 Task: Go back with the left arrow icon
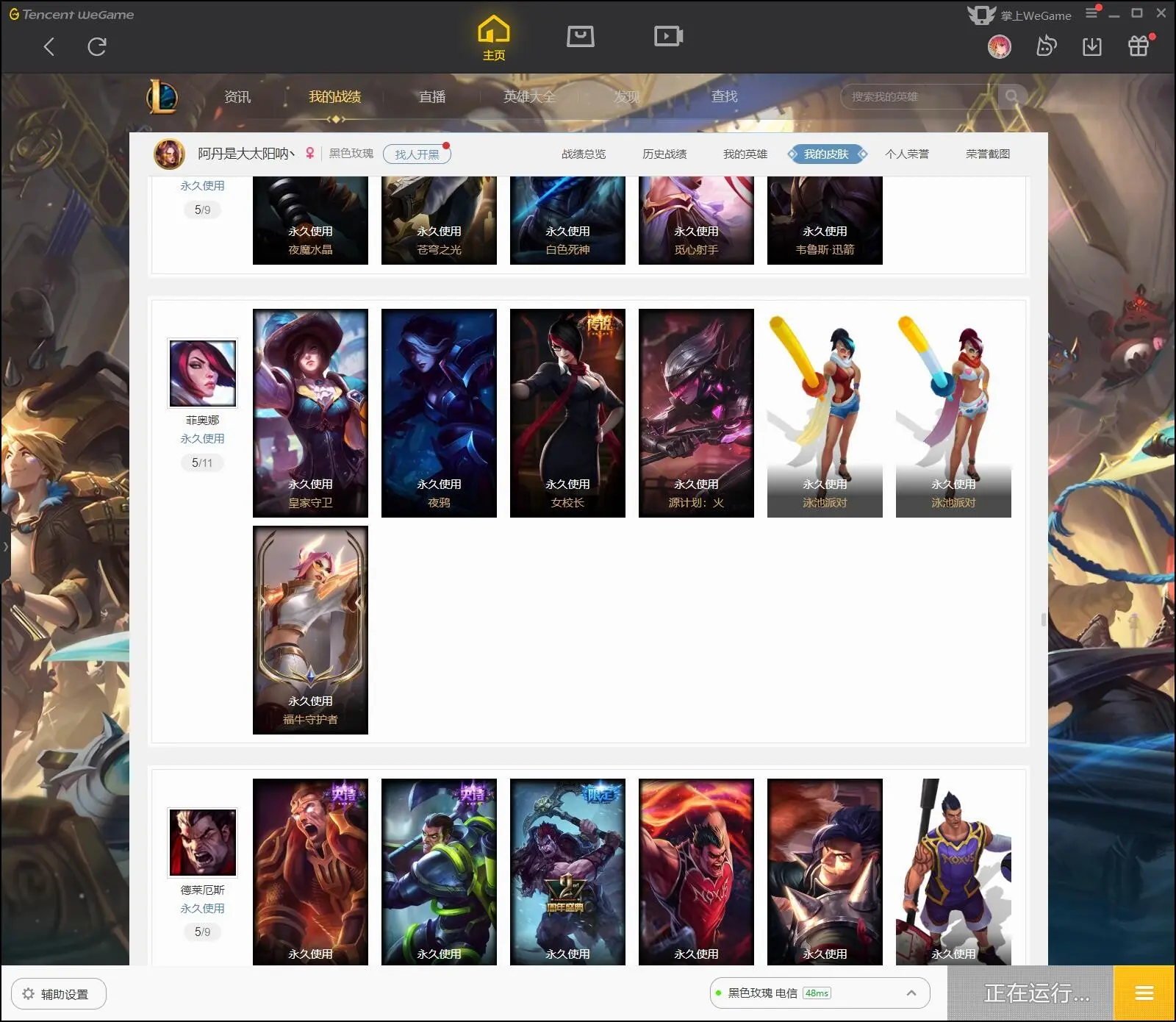coord(49,47)
